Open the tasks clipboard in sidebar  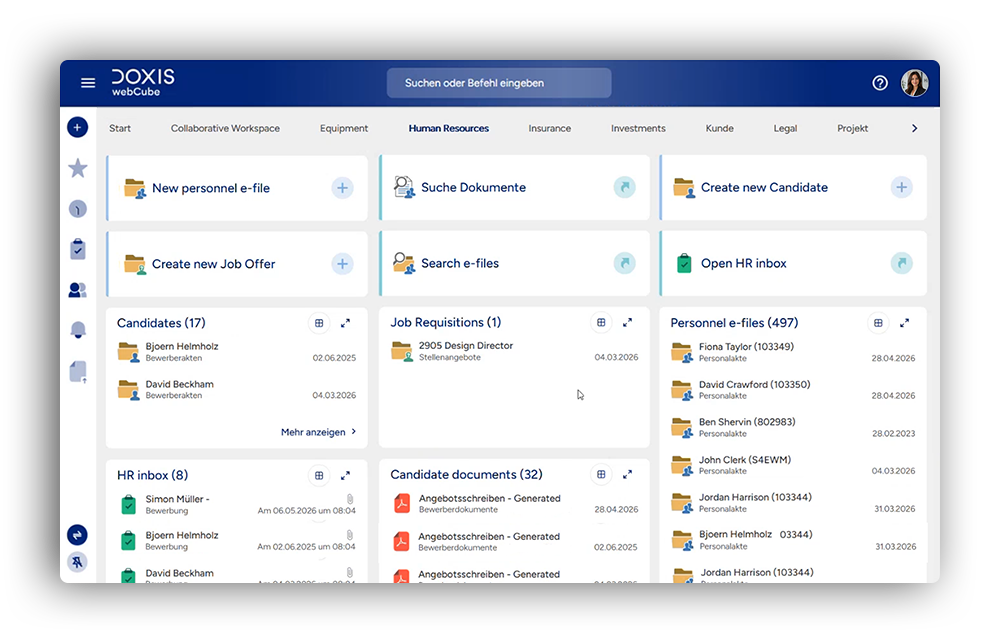[x=78, y=249]
